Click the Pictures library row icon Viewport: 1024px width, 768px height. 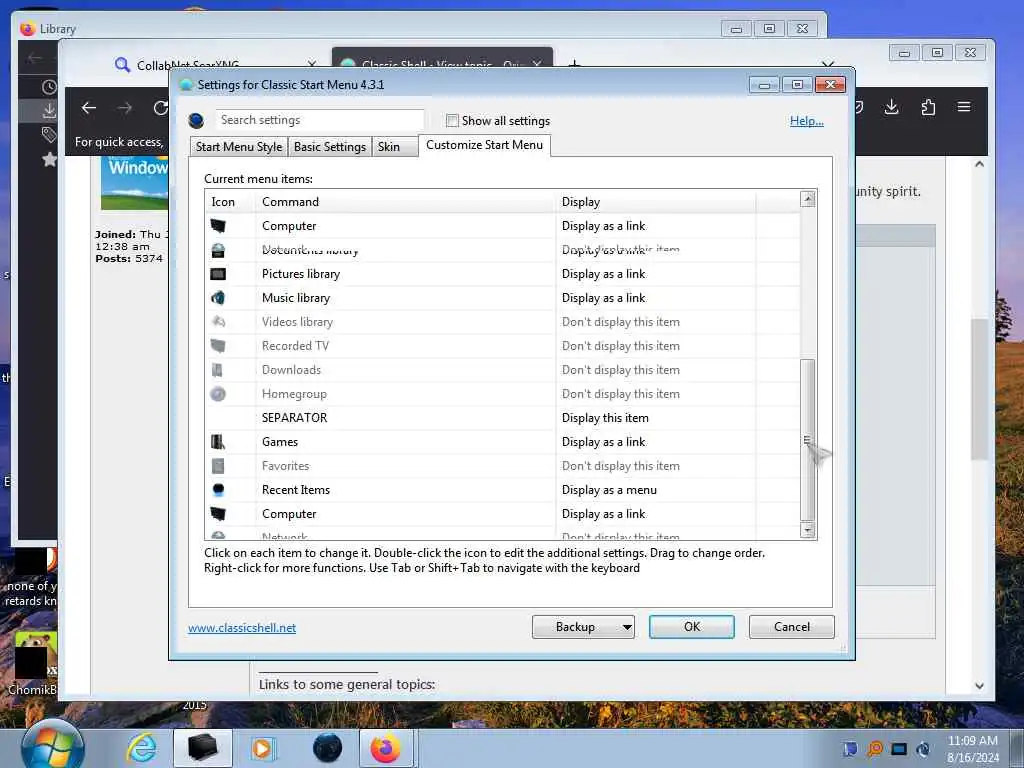pyautogui.click(x=218, y=274)
